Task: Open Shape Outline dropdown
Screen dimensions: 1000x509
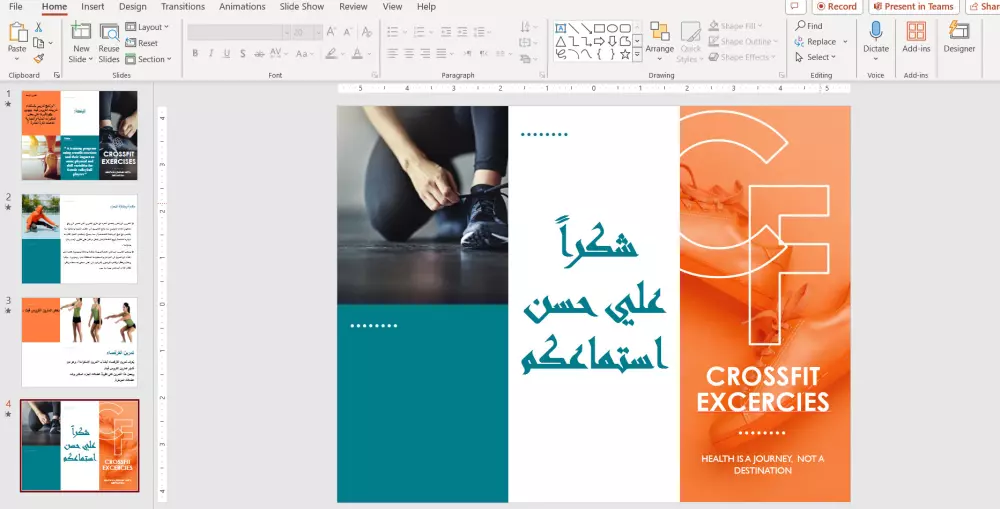Action: coord(744,41)
